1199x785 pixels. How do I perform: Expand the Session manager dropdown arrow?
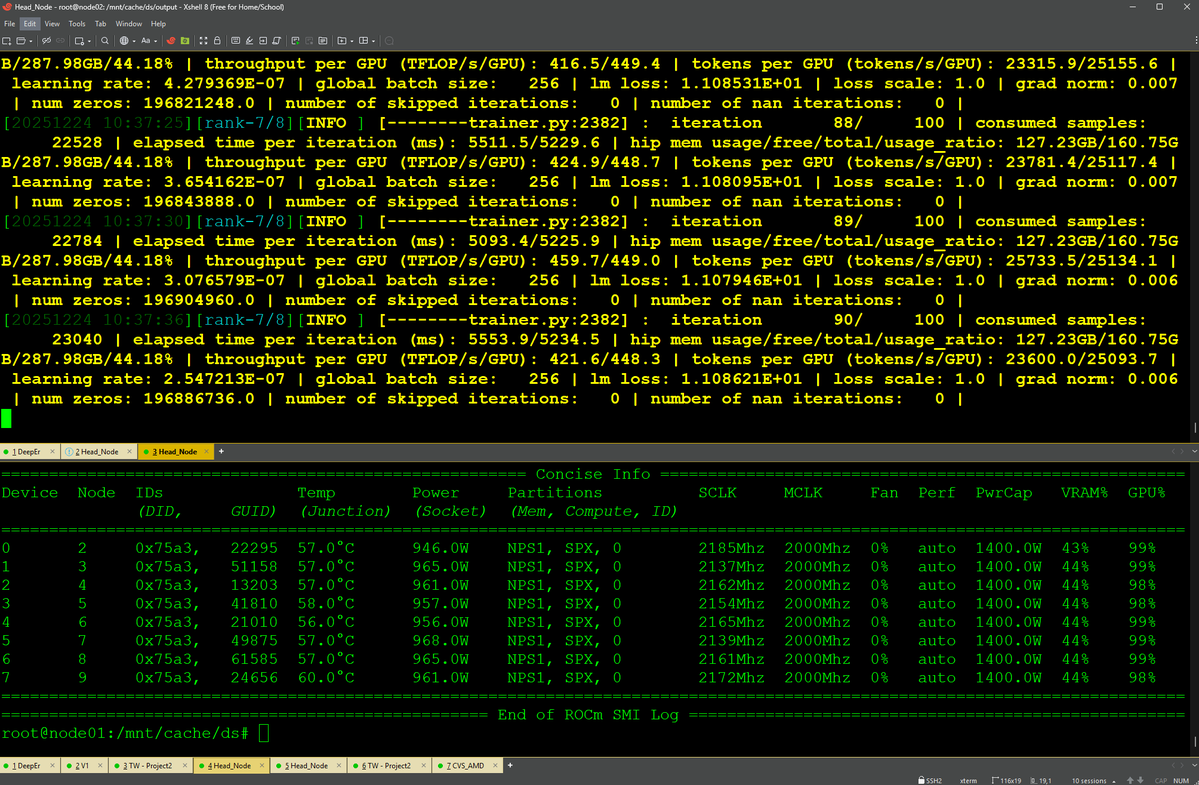(352, 41)
